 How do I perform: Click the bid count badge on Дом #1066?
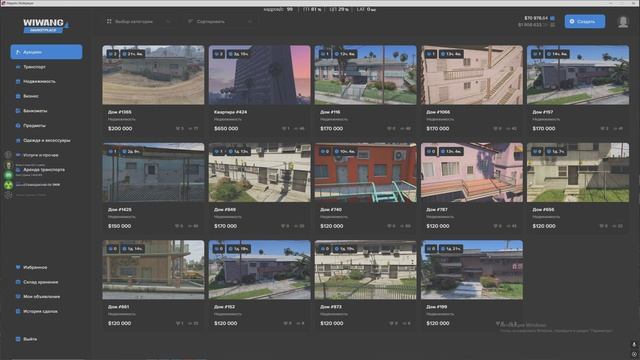[431, 54]
